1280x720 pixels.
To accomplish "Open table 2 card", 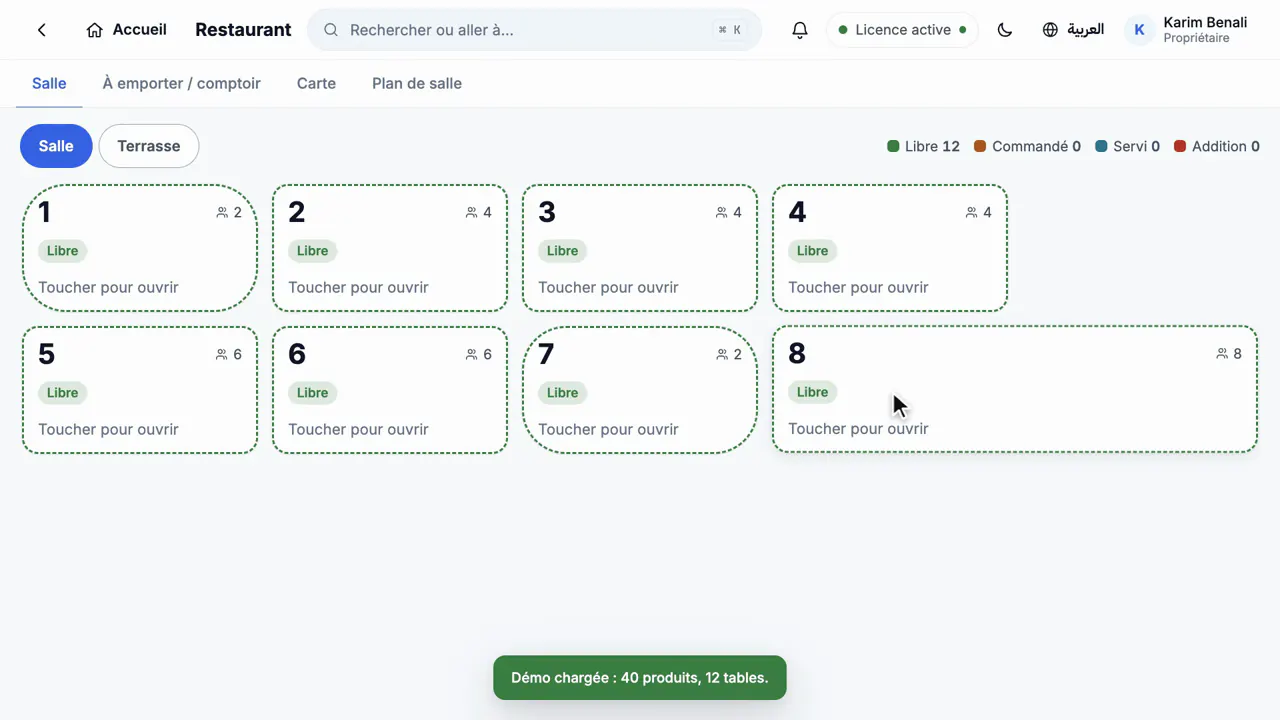I will 390,248.
